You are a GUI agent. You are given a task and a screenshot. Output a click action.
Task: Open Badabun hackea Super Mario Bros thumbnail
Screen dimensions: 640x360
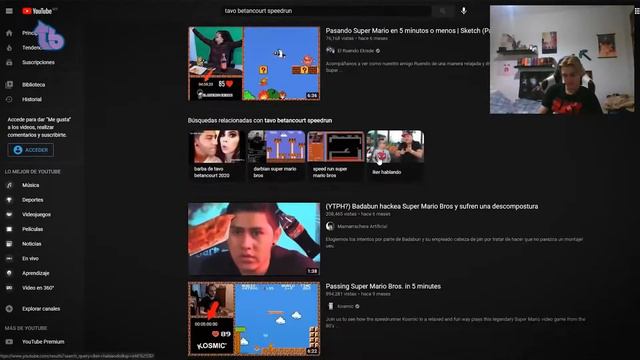point(254,239)
